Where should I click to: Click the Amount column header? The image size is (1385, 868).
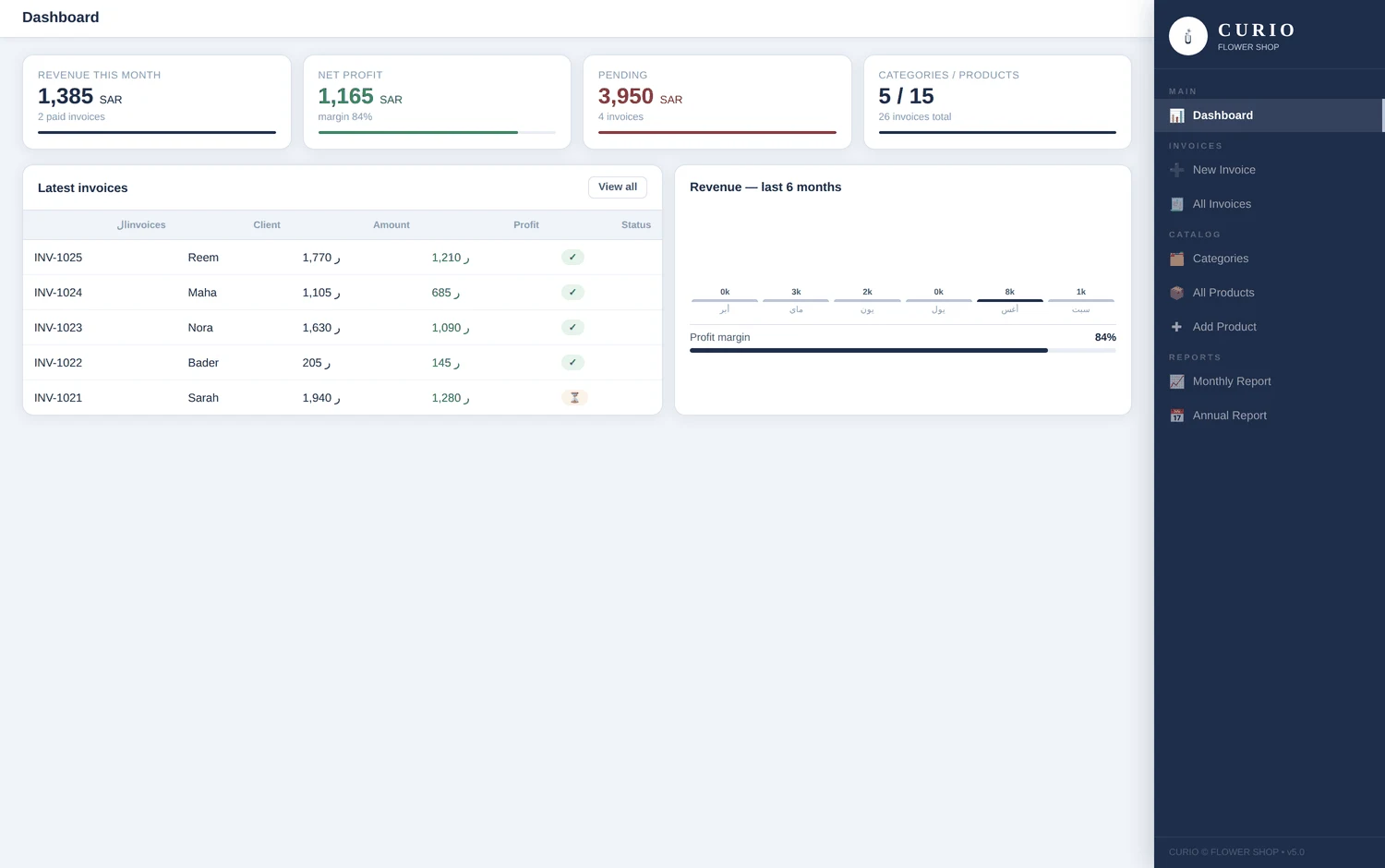[391, 225]
